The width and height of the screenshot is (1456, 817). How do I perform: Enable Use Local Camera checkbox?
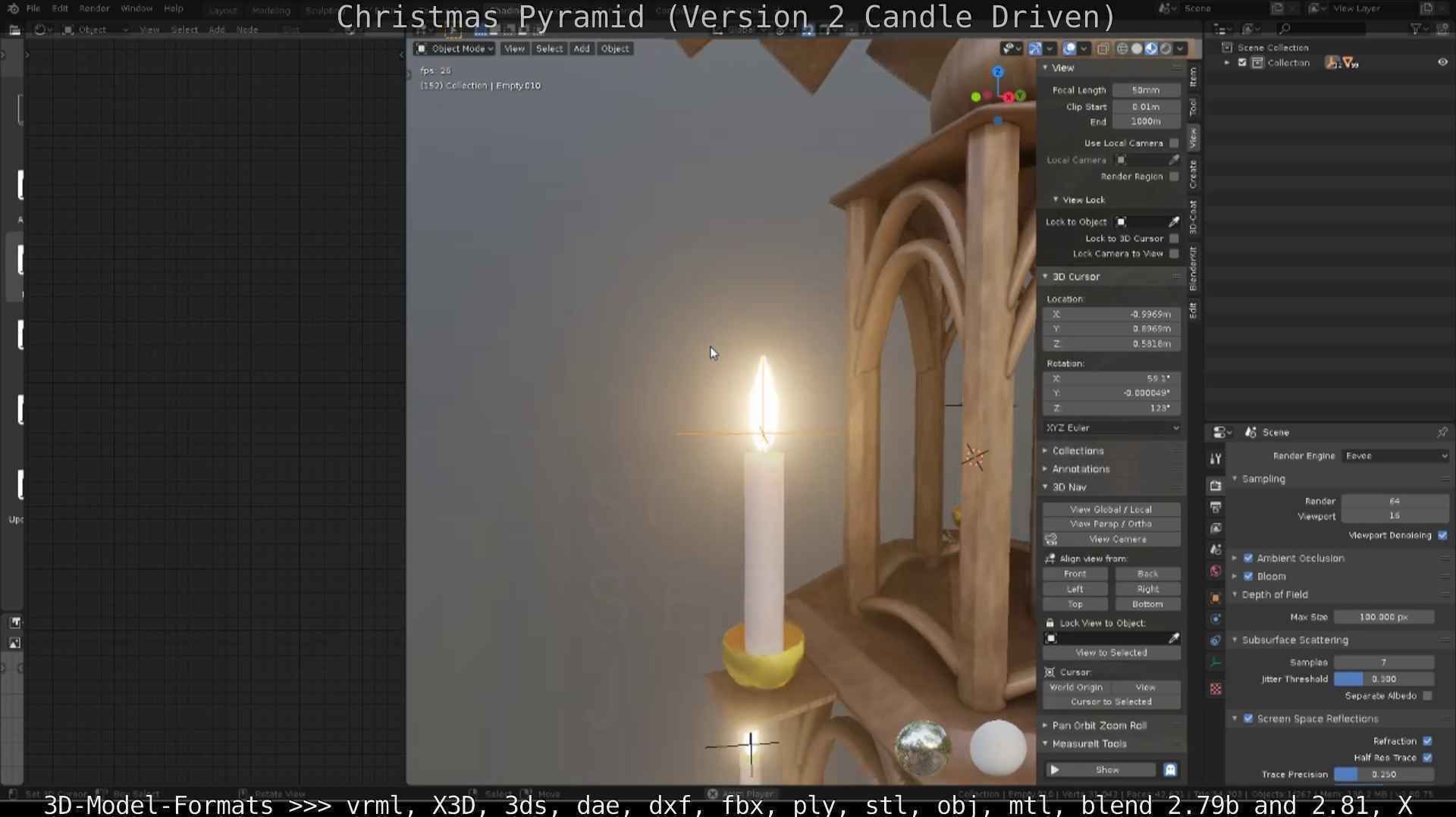[x=1174, y=143]
